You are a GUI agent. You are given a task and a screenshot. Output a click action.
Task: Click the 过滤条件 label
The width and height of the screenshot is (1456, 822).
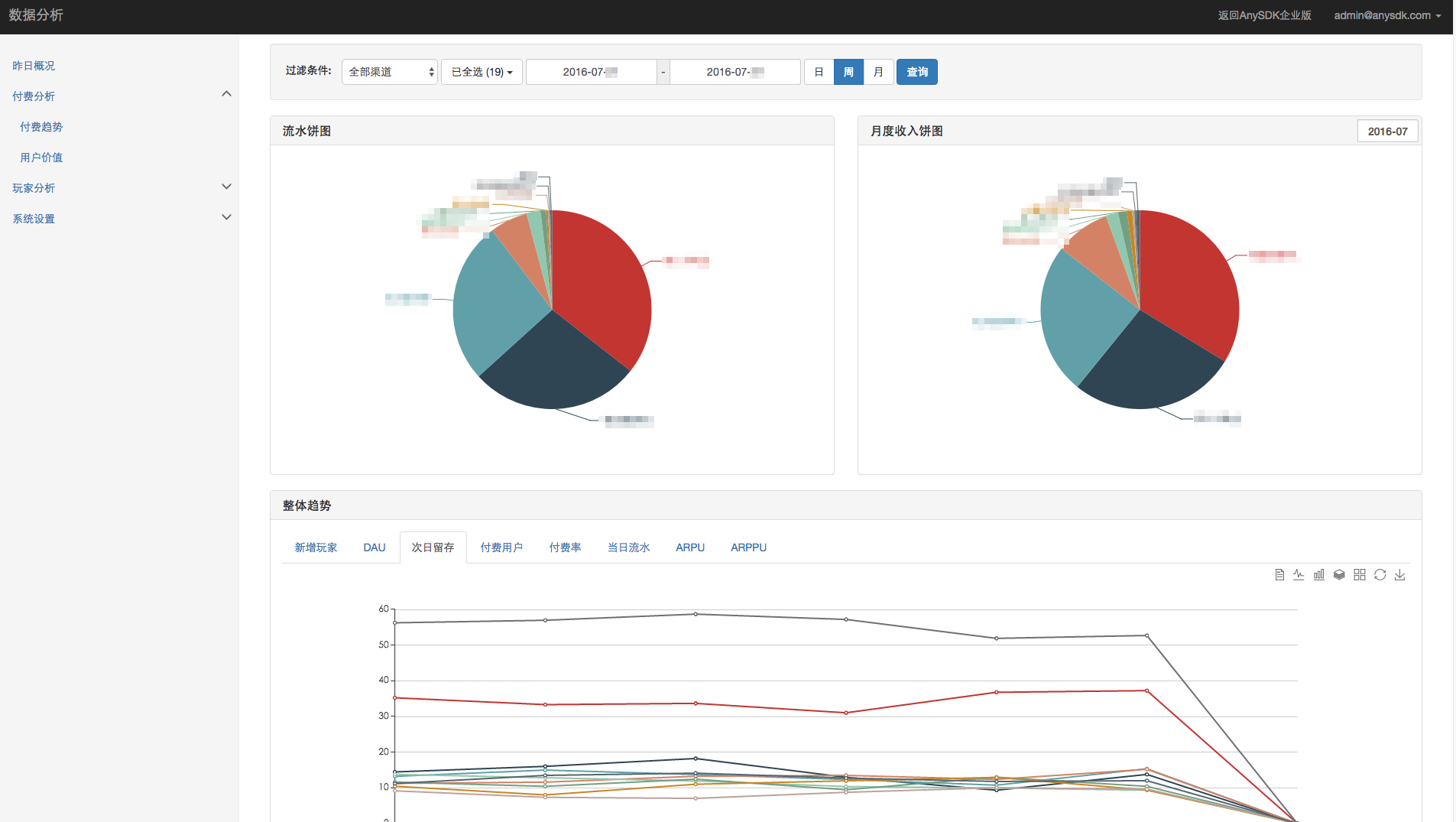(309, 70)
